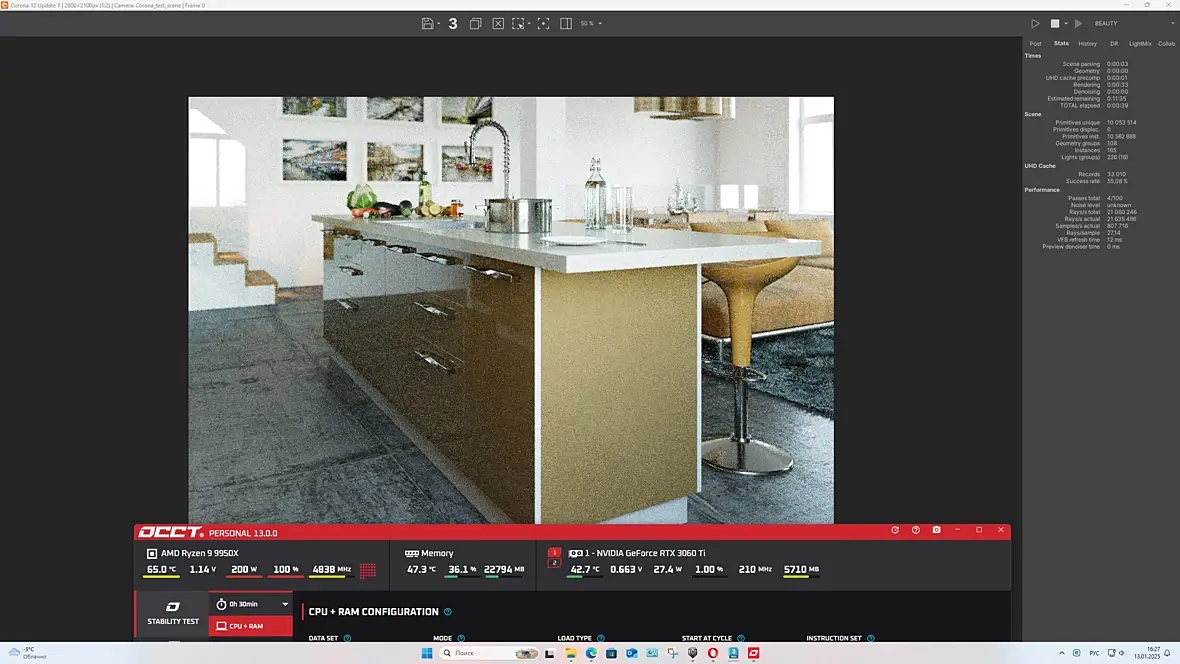Screen dimensions: 1180x664
Task: Click the clear framebuffer X icon
Action: click(x=498, y=23)
